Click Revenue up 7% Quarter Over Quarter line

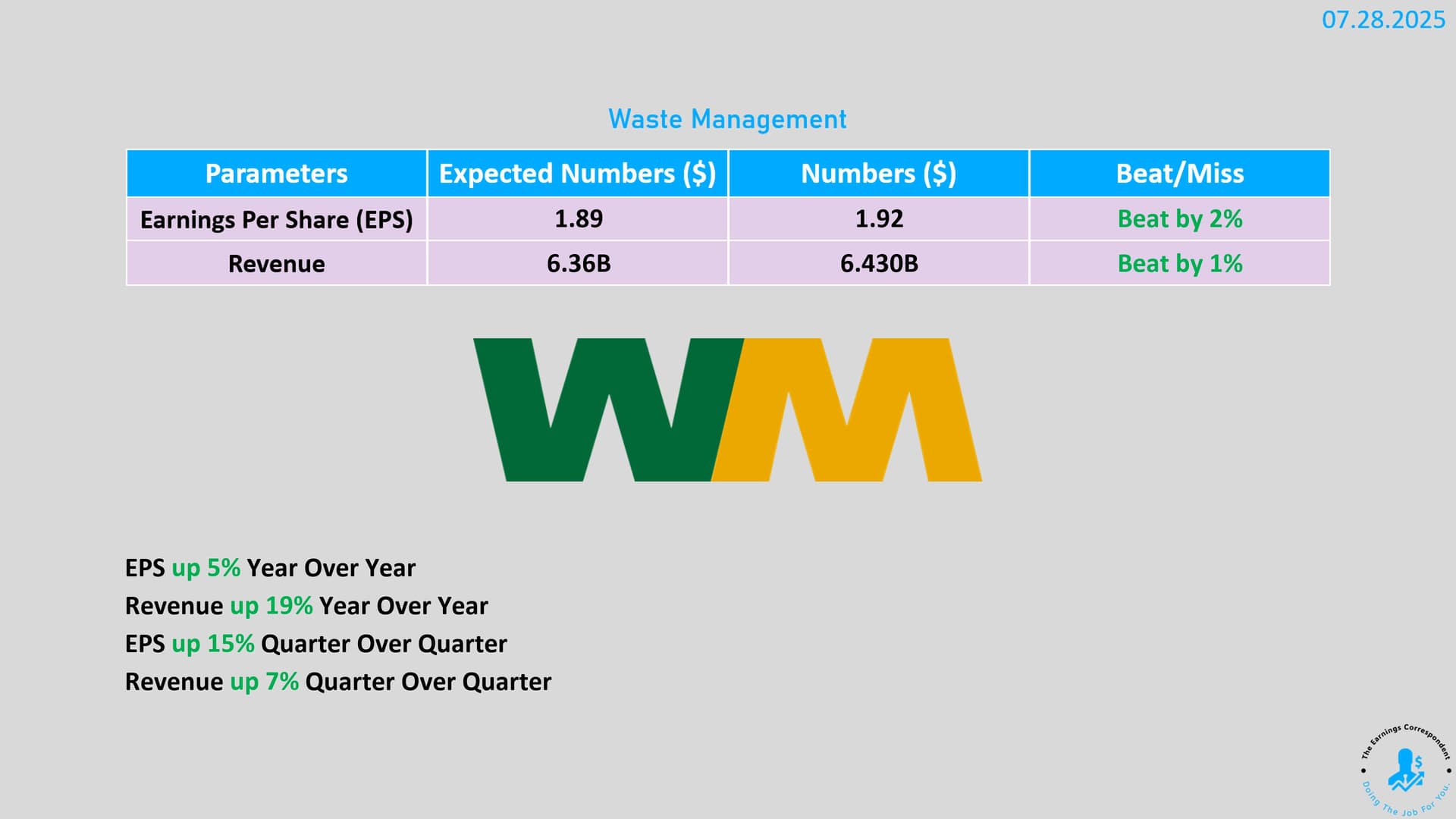coord(337,682)
